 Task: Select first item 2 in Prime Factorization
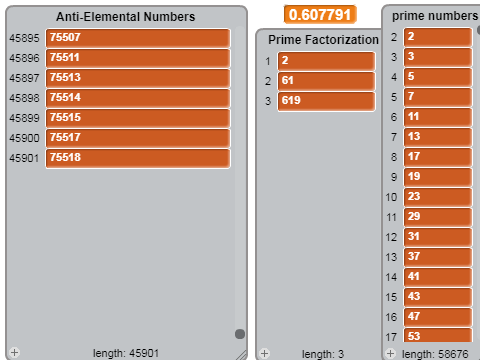pyautogui.click(x=326, y=61)
